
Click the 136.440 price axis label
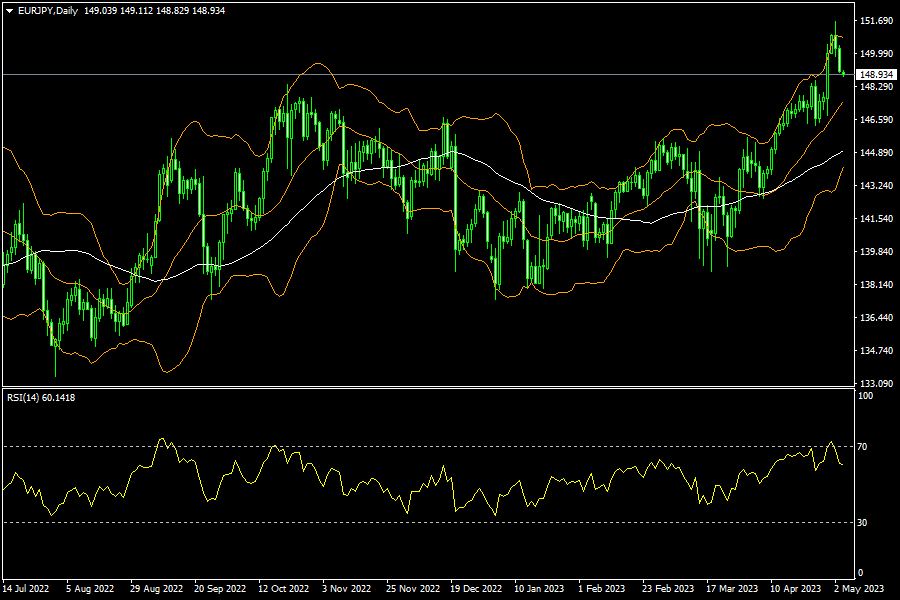coord(876,318)
